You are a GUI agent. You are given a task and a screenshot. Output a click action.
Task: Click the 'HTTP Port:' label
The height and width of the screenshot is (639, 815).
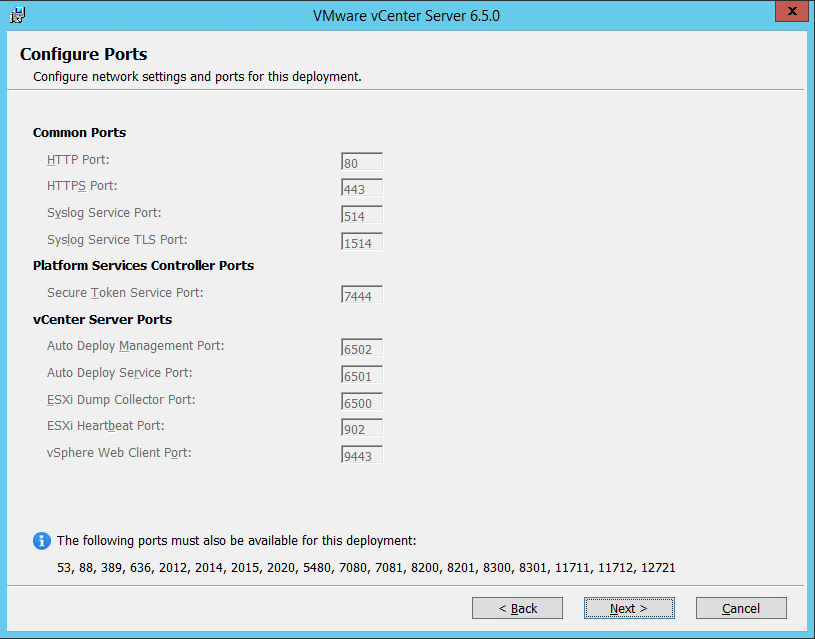click(x=78, y=160)
